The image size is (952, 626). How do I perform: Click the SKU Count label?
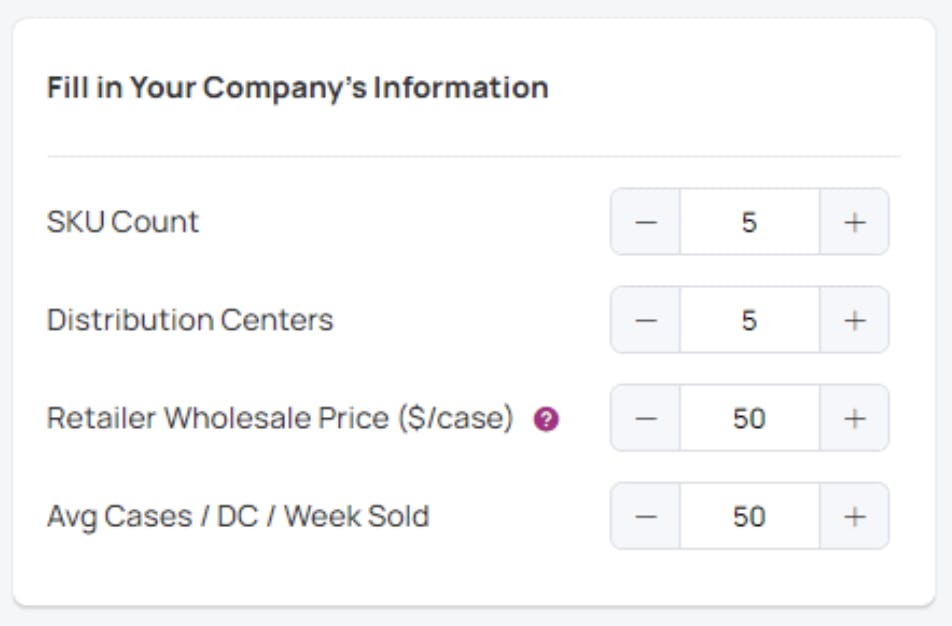point(123,221)
